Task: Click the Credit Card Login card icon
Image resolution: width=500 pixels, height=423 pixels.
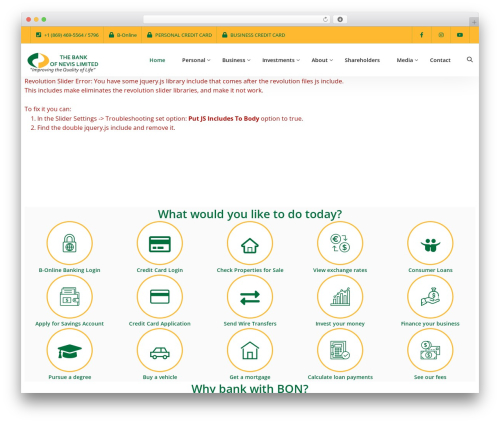Action: tap(160, 243)
